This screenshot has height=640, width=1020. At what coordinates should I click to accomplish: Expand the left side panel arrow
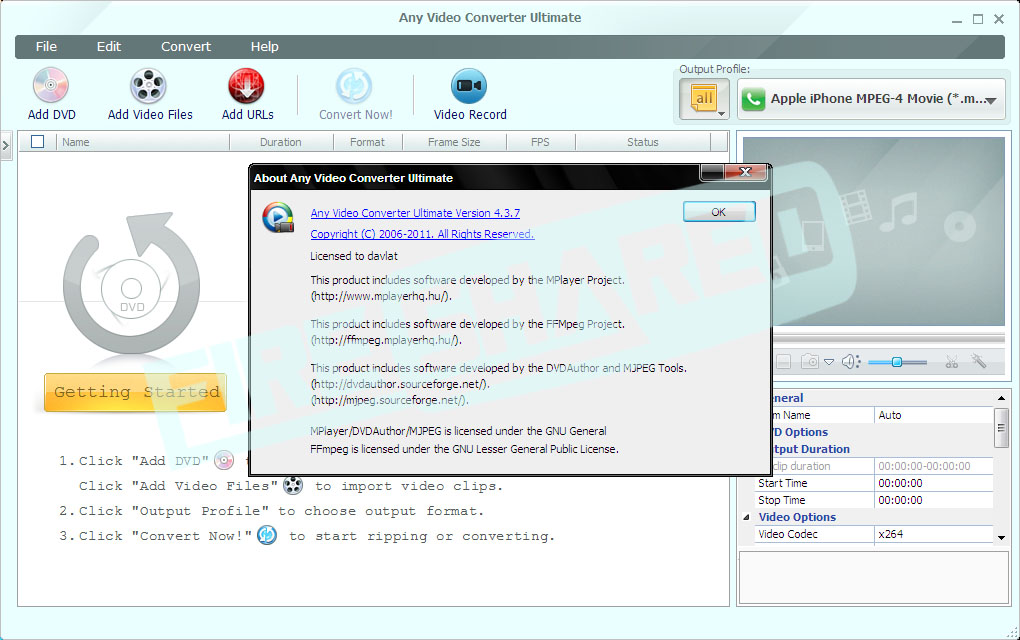point(5,145)
